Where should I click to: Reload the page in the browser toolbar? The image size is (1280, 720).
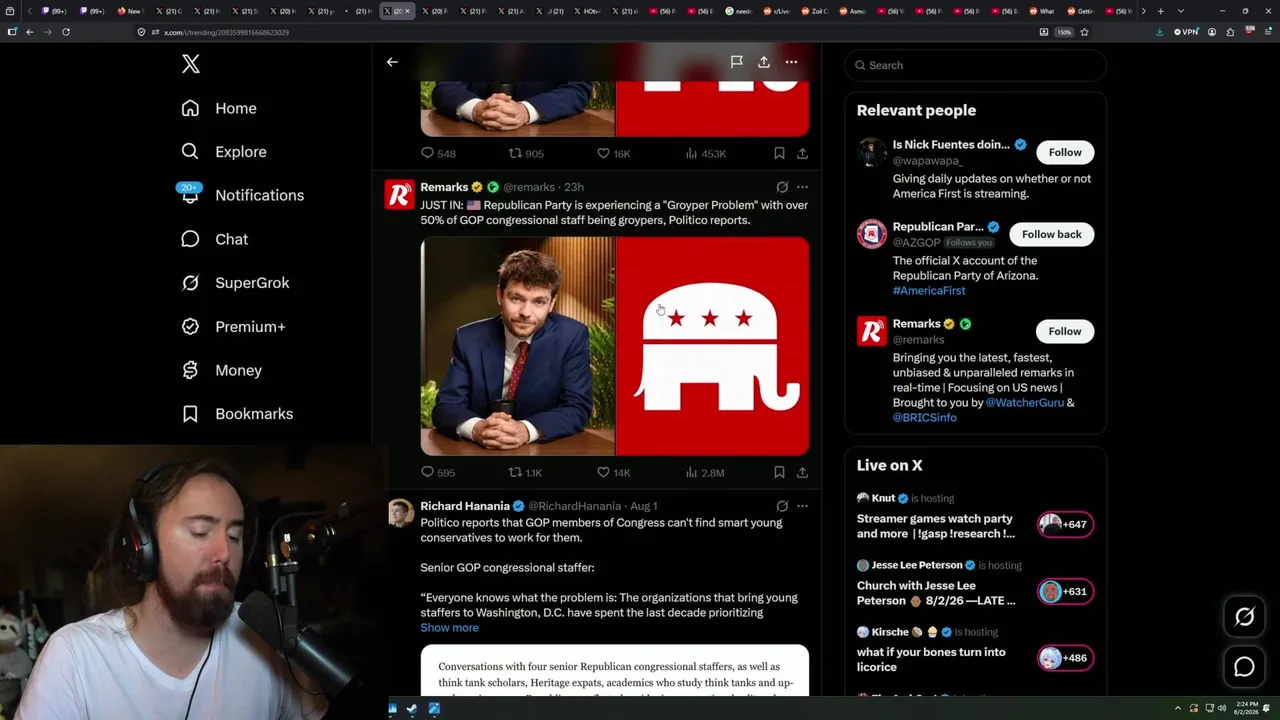(x=66, y=32)
